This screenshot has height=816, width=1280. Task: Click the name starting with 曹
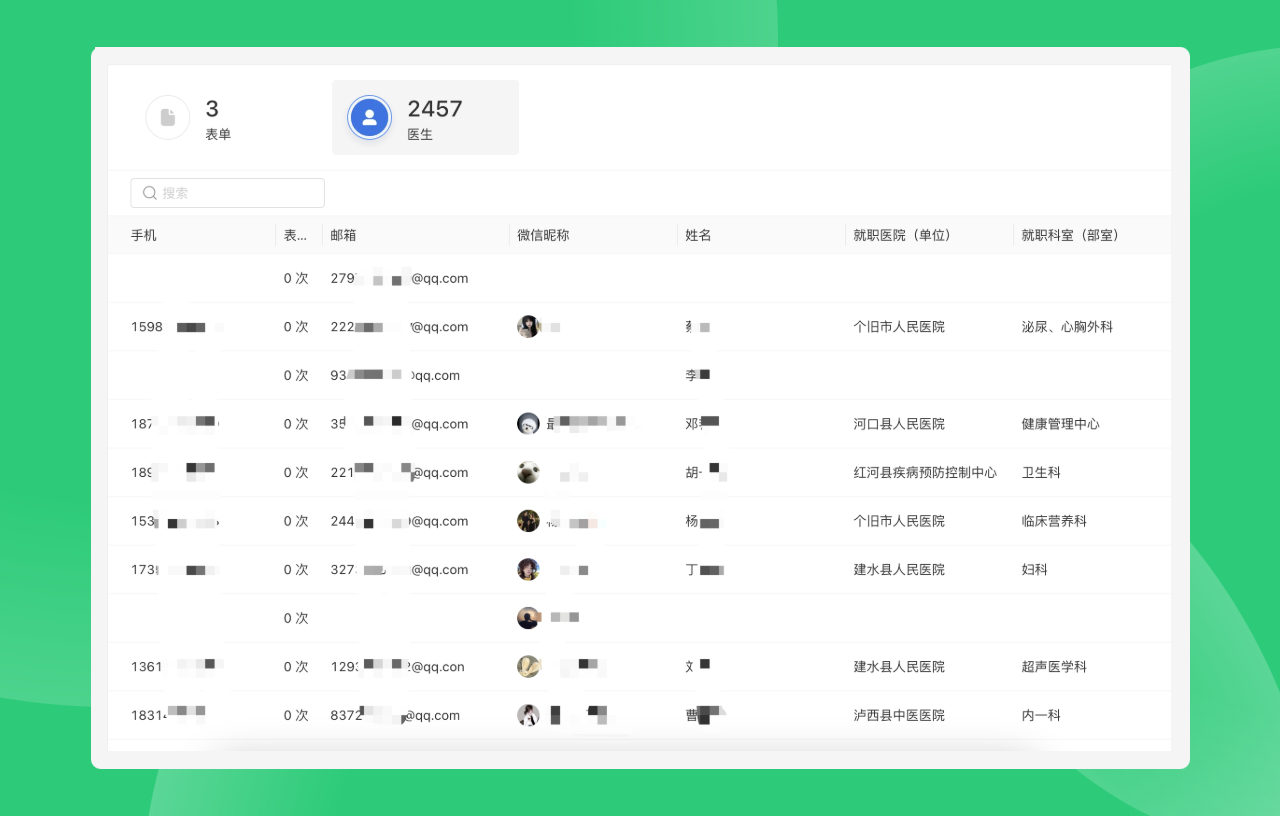(704, 715)
